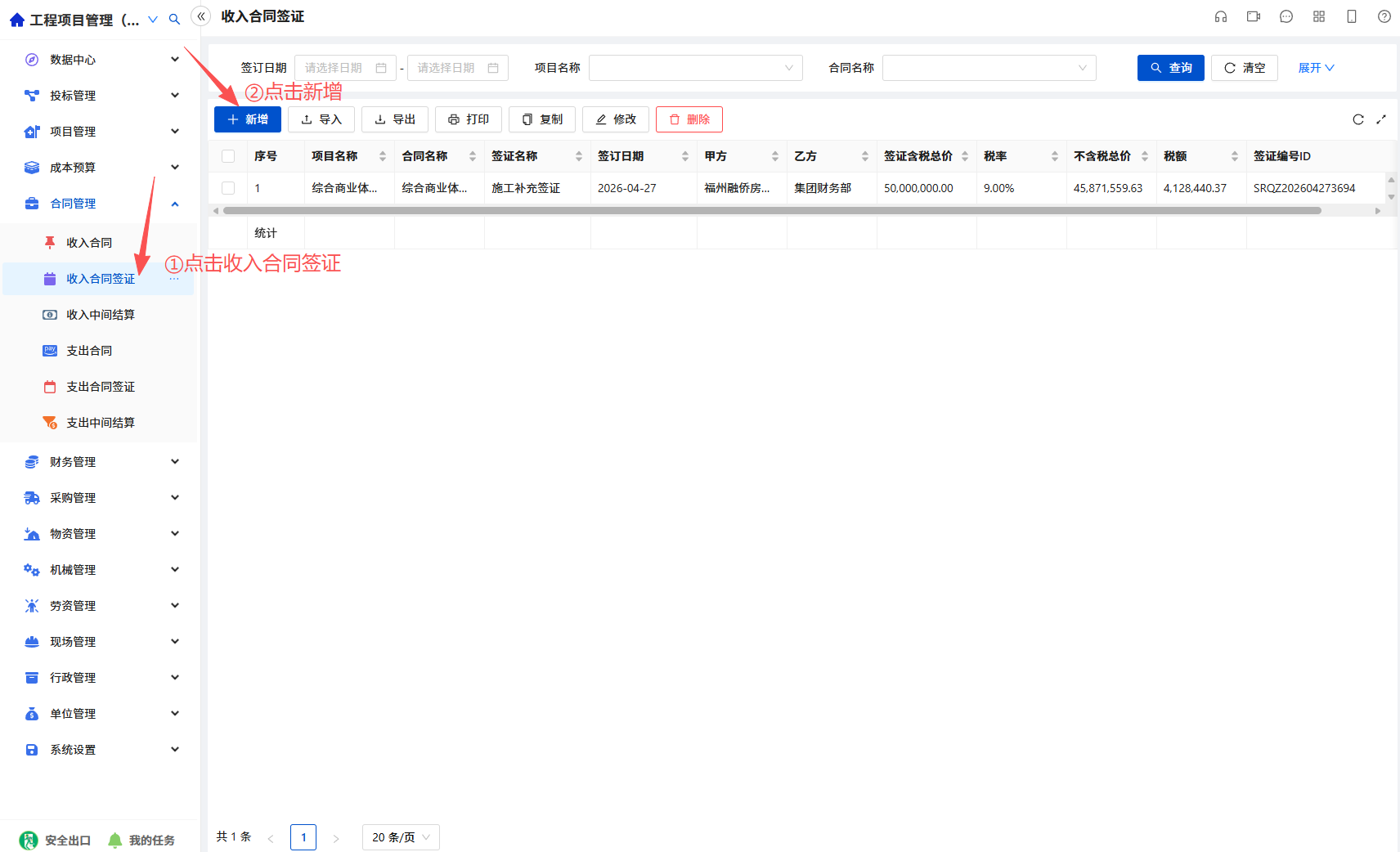Click the 导出 button

395,119
